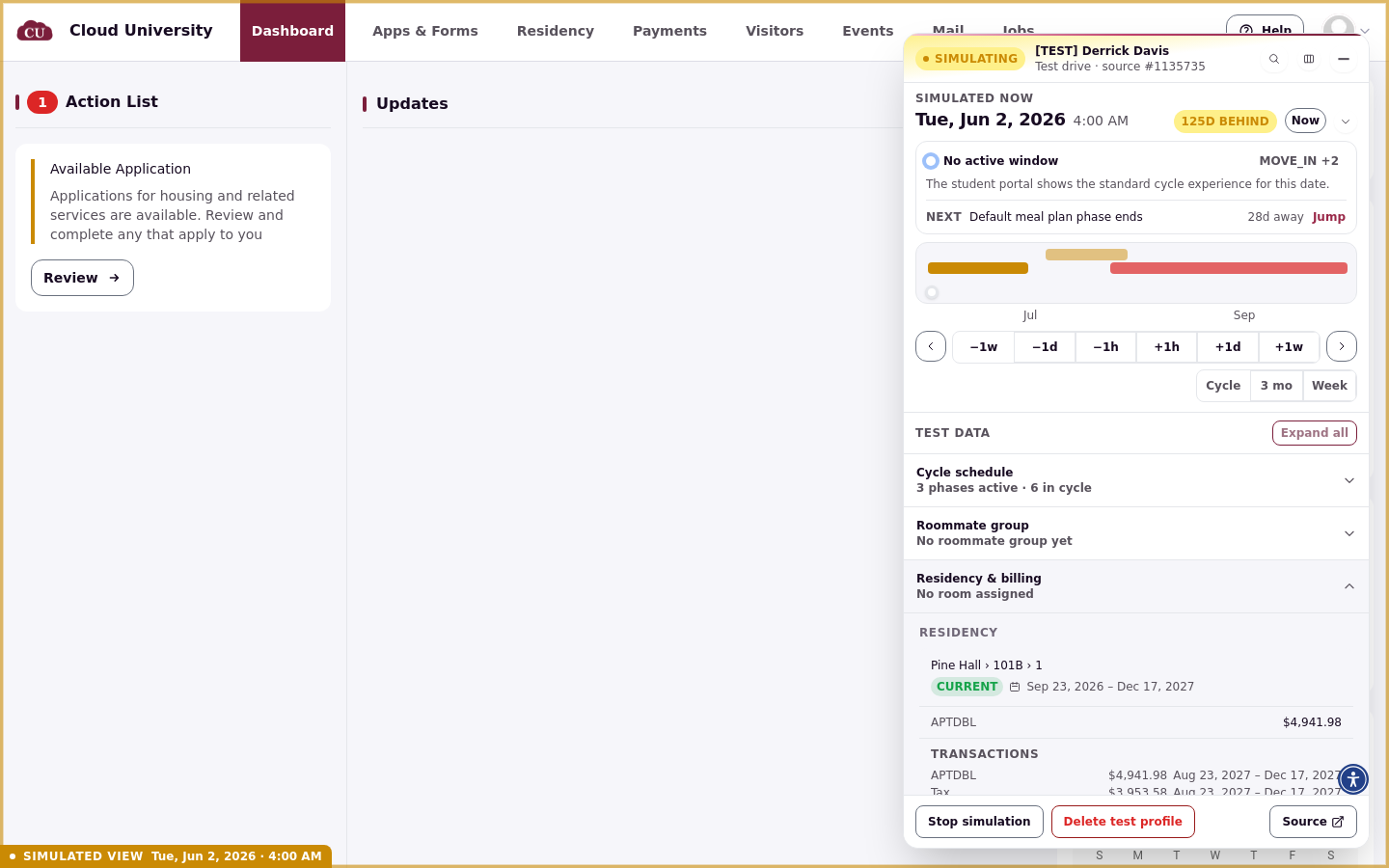Step timeline back with left arrow
This screenshot has width=1389, height=868.
pyautogui.click(x=931, y=346)
